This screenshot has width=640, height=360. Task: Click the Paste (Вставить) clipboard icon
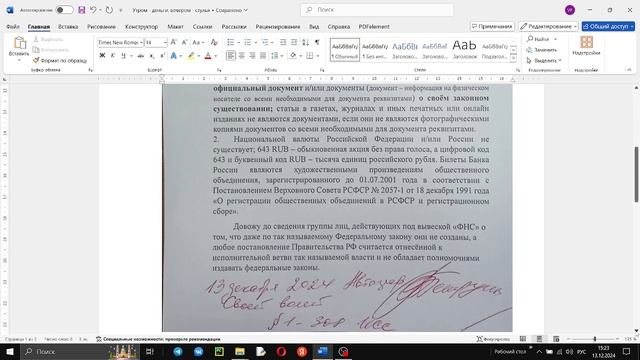pyautogui.click(x=19, y=43)
